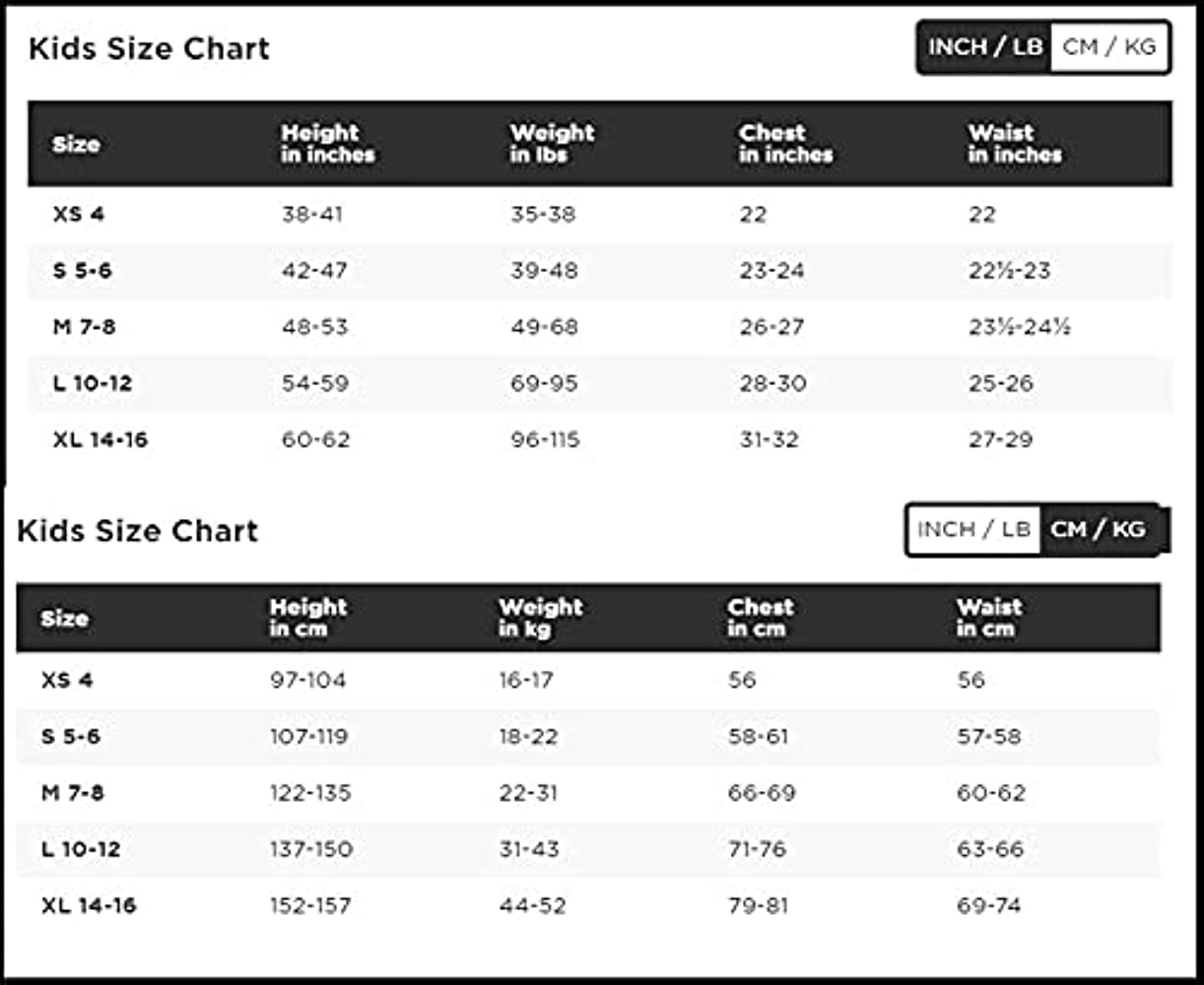Click the Weight in lbs column header
This screenshot has width=1204, height=985.
(x=552, y=144)
